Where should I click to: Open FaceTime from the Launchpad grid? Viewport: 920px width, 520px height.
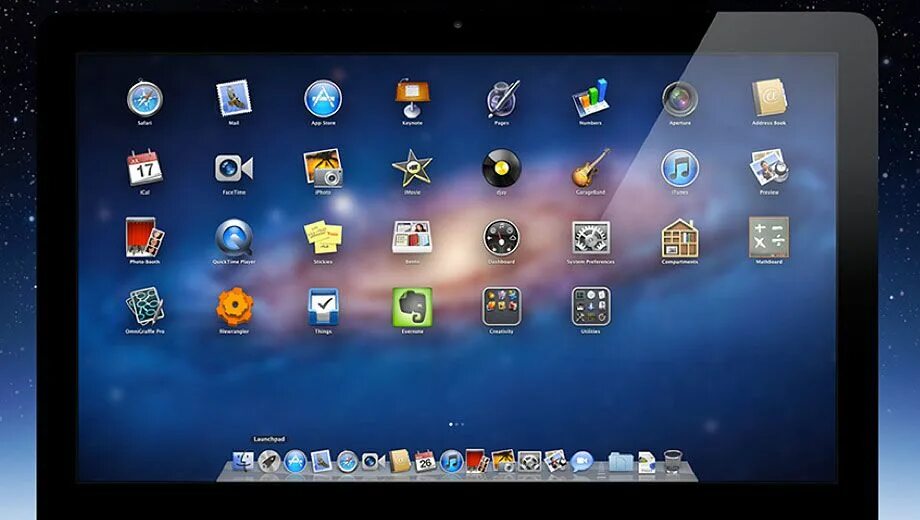point(234,168)
